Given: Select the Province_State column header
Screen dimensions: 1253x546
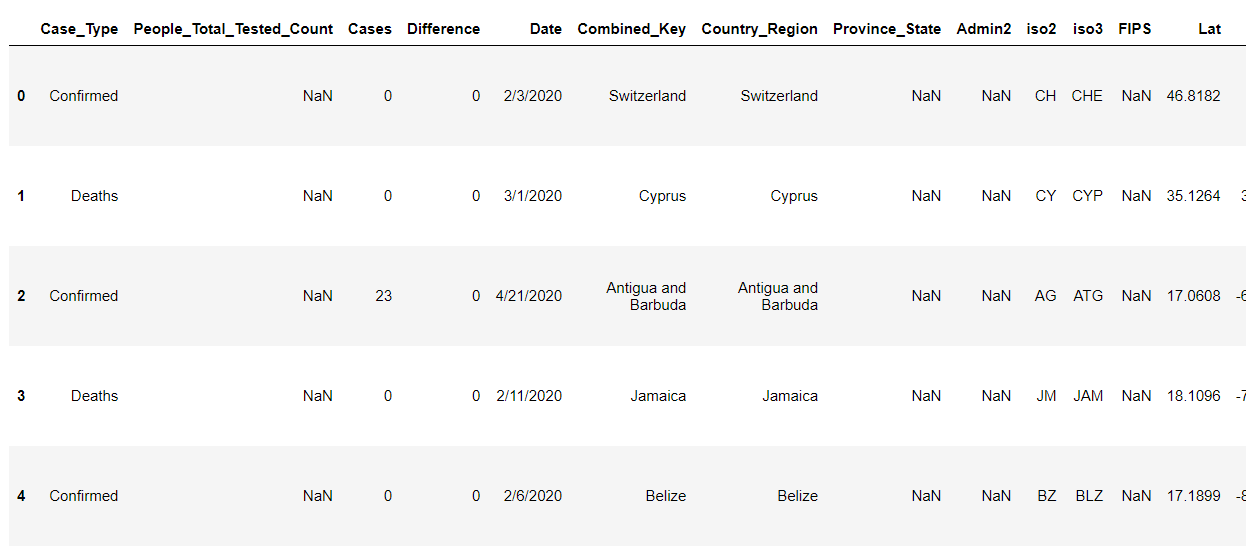Looking at the screenshot, I should point(887,29).
